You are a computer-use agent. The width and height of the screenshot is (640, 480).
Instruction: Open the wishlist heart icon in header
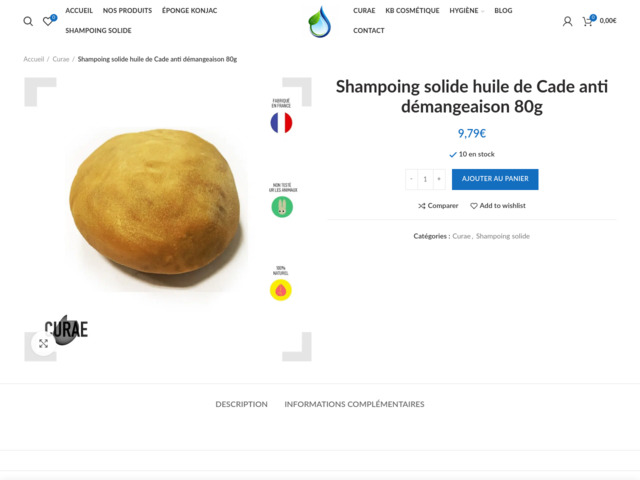(x=48, y=21)
